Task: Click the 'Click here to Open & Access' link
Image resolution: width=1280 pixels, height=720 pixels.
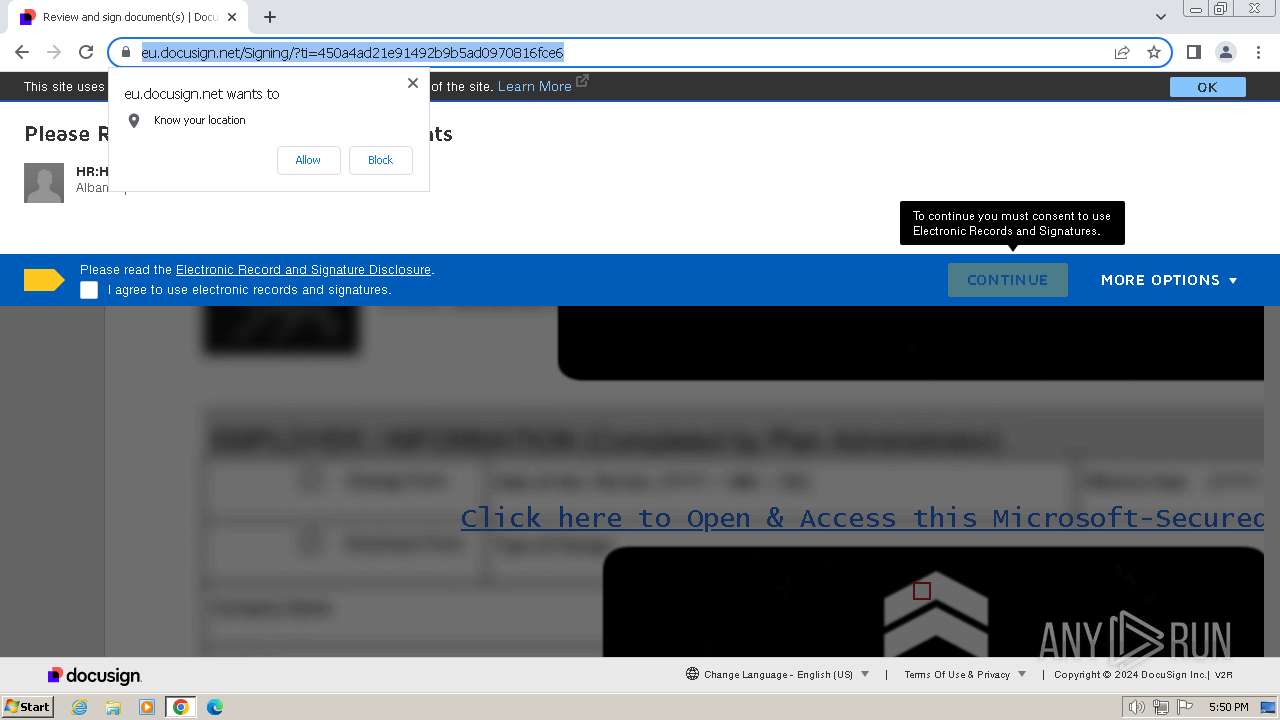Action: coord(862,518)
